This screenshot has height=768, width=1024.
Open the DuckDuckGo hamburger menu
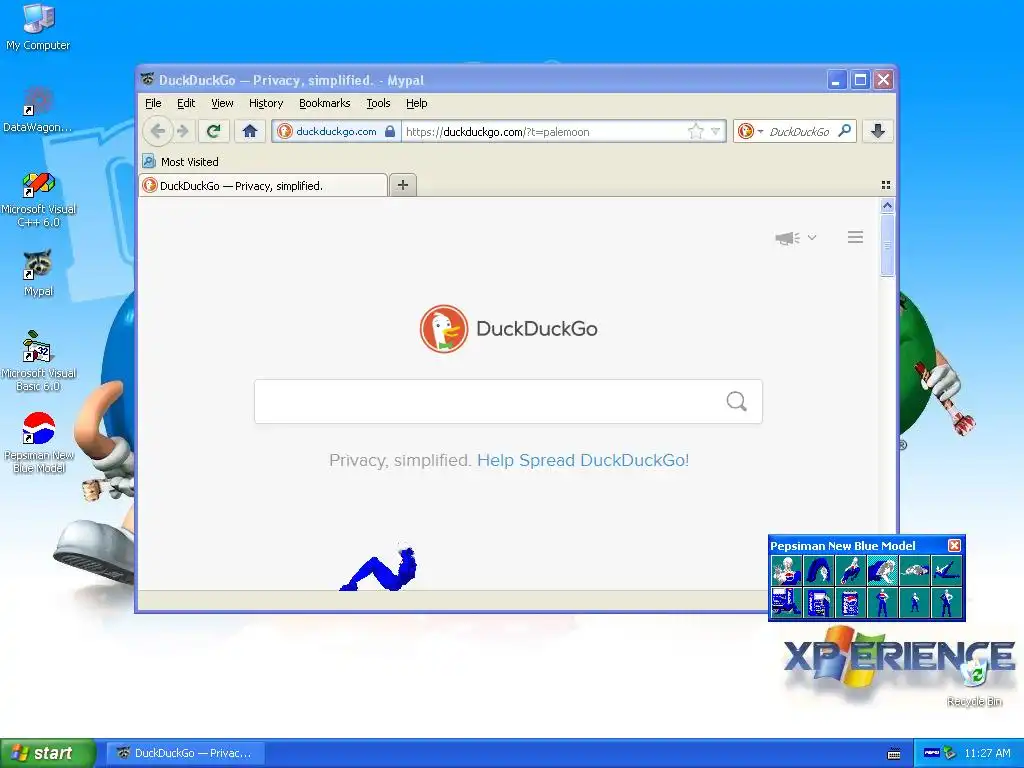tap(856, 237)
